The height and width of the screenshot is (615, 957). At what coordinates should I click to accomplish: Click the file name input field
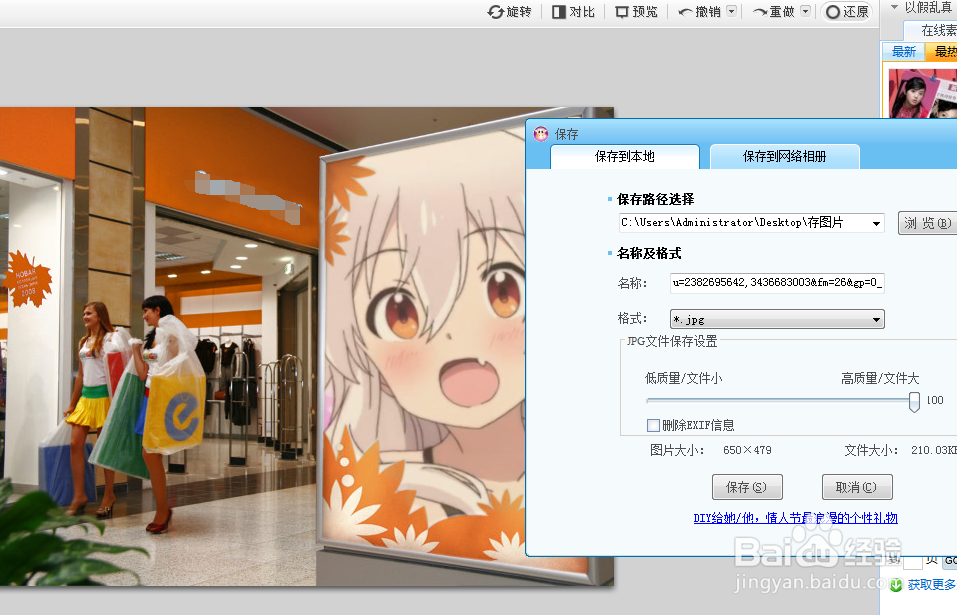[777, 282]
